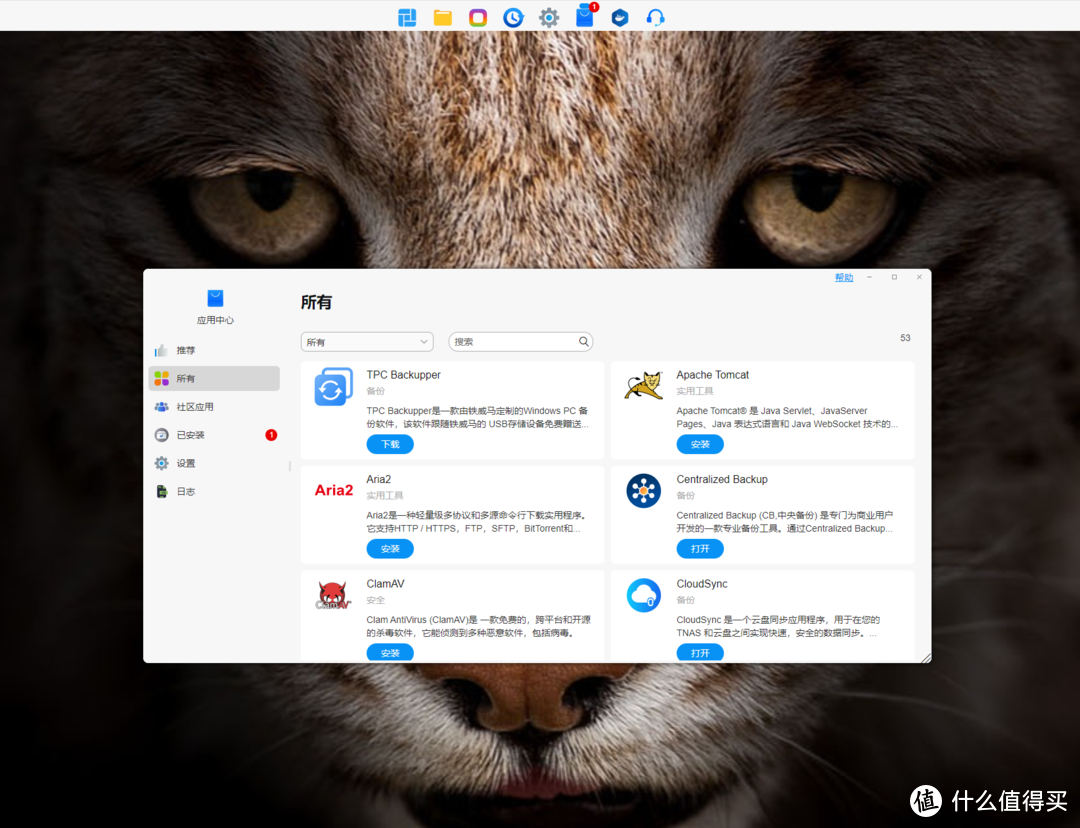Click 下载 button for TPC Backupper

[390, 444]
